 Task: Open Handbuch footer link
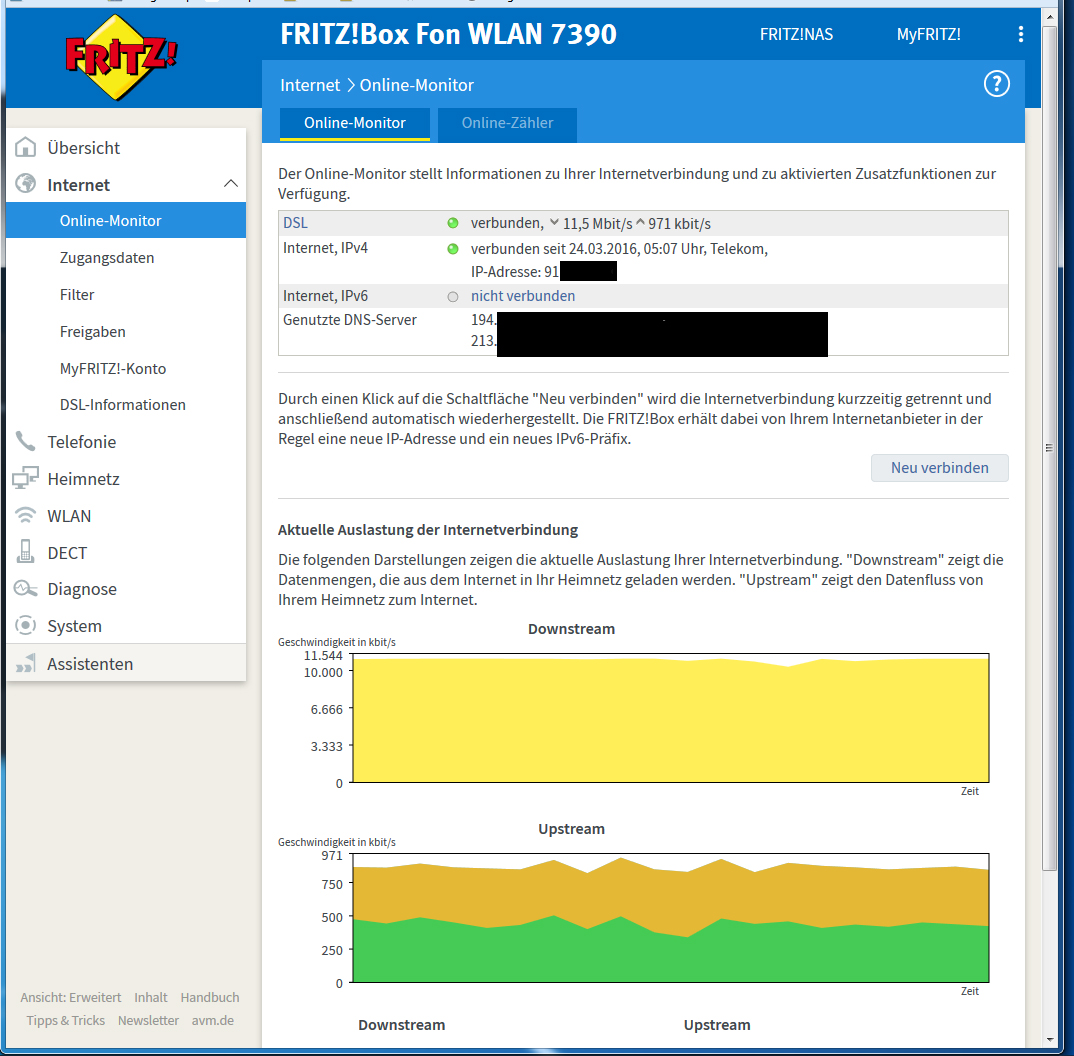point(210,997)
